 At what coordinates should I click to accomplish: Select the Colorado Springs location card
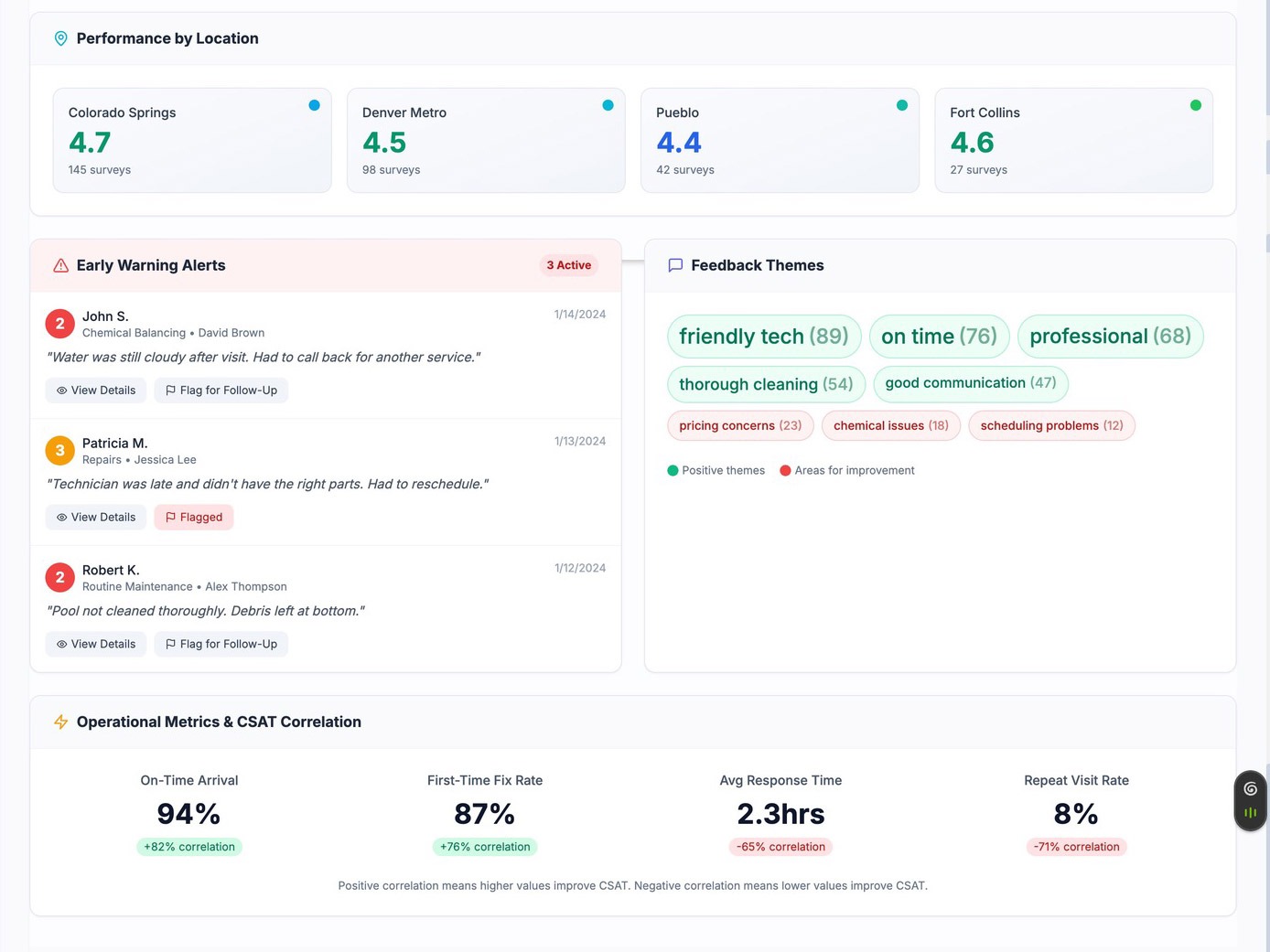tap(192, 140)
